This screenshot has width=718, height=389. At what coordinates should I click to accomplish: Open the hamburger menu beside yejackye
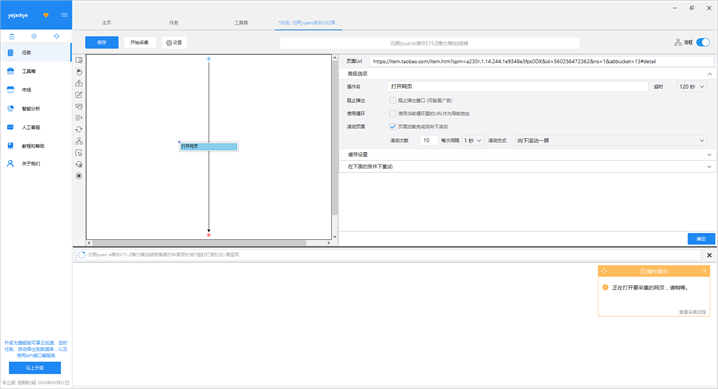tap(64, 15)
